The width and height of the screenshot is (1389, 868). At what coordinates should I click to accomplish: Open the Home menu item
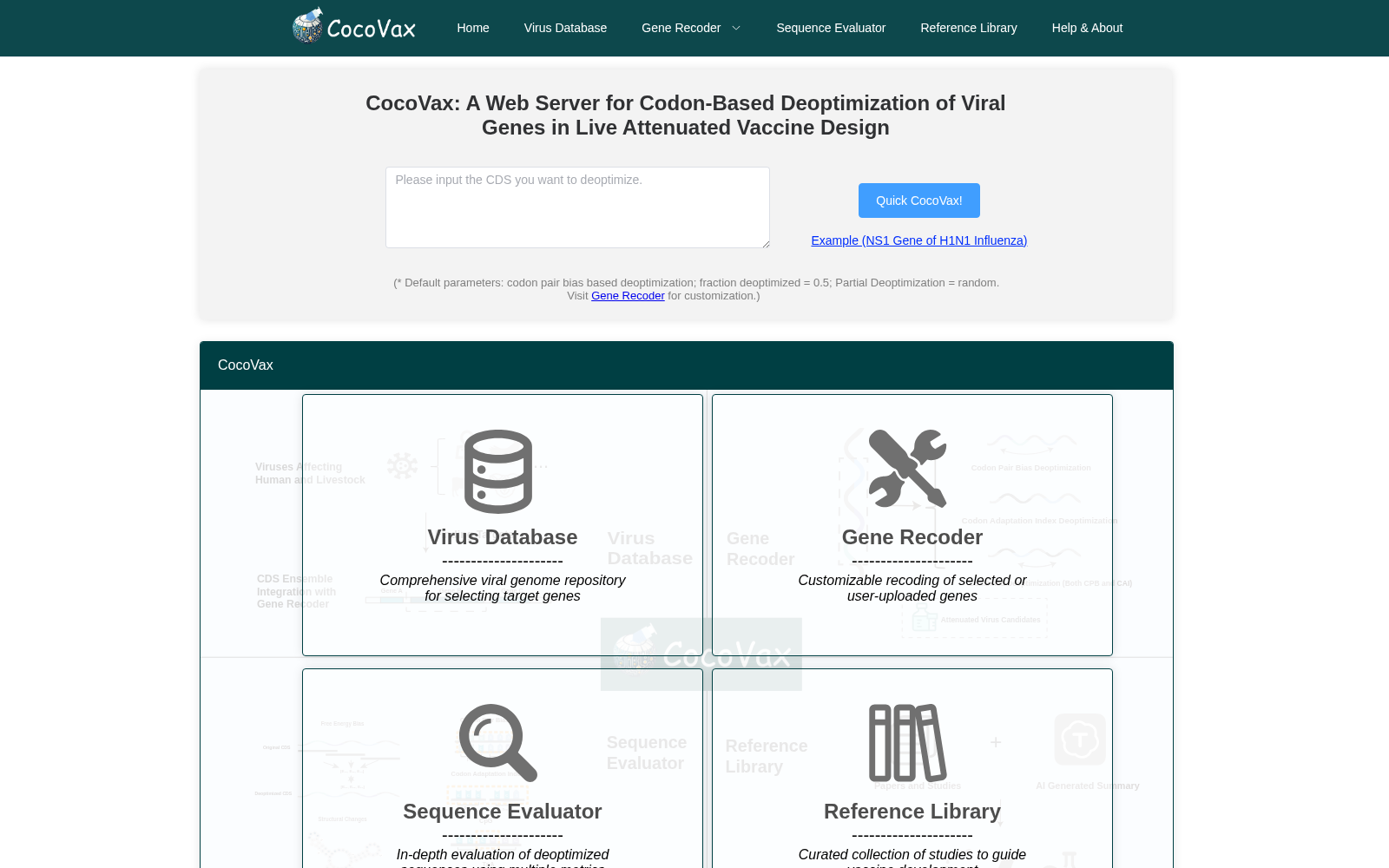pos(473,28)
